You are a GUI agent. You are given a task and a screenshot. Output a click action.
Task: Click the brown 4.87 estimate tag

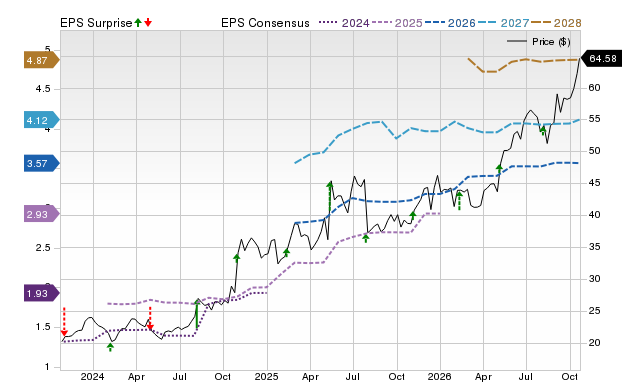(42, 60)
